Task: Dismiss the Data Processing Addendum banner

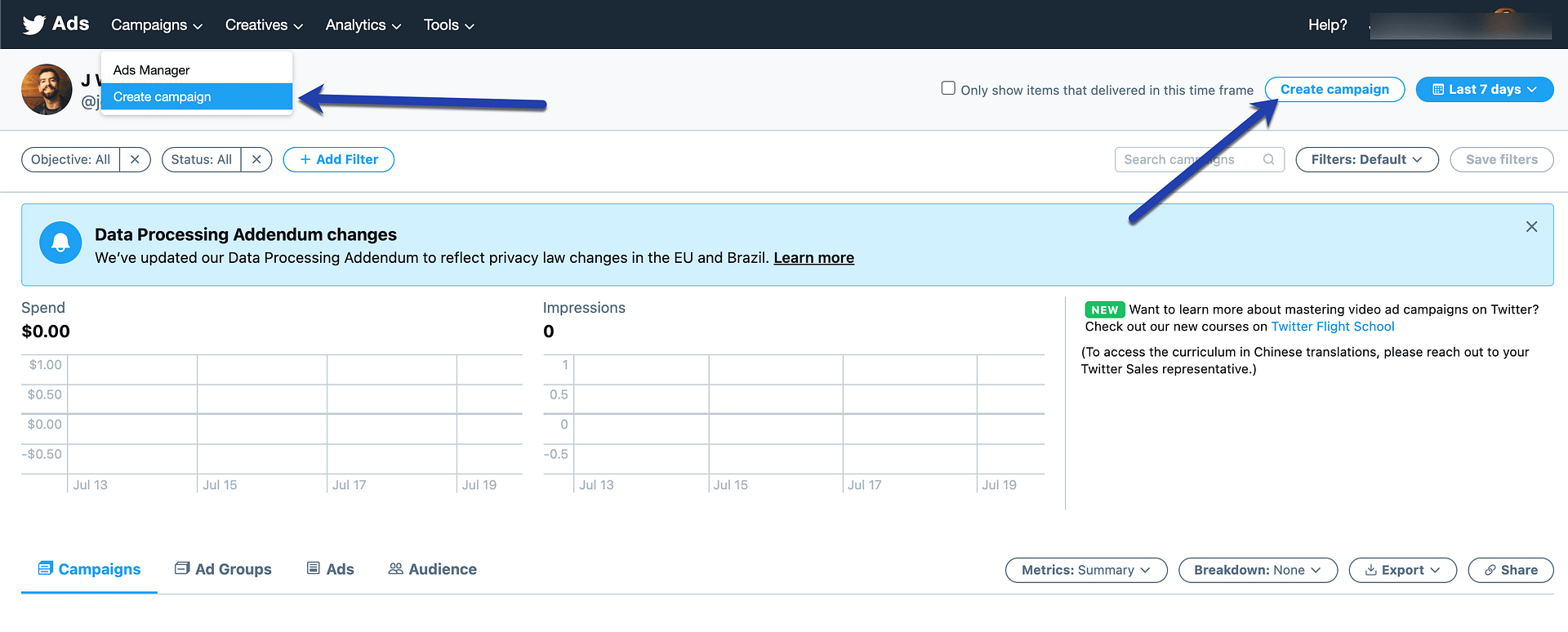Action: click(1531, 227)
